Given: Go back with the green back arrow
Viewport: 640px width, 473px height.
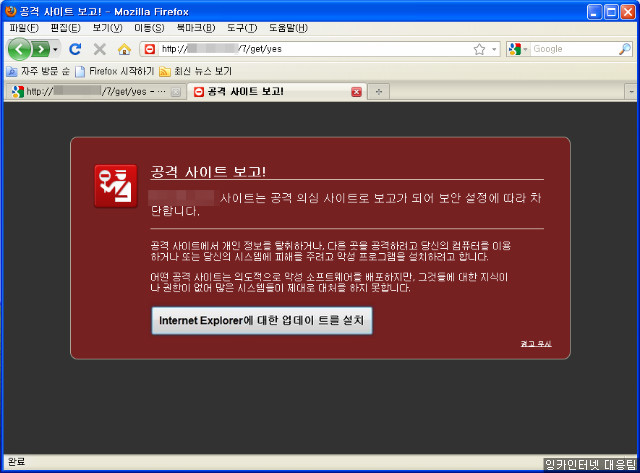Looking at the screenshot, I should [19, 49].
